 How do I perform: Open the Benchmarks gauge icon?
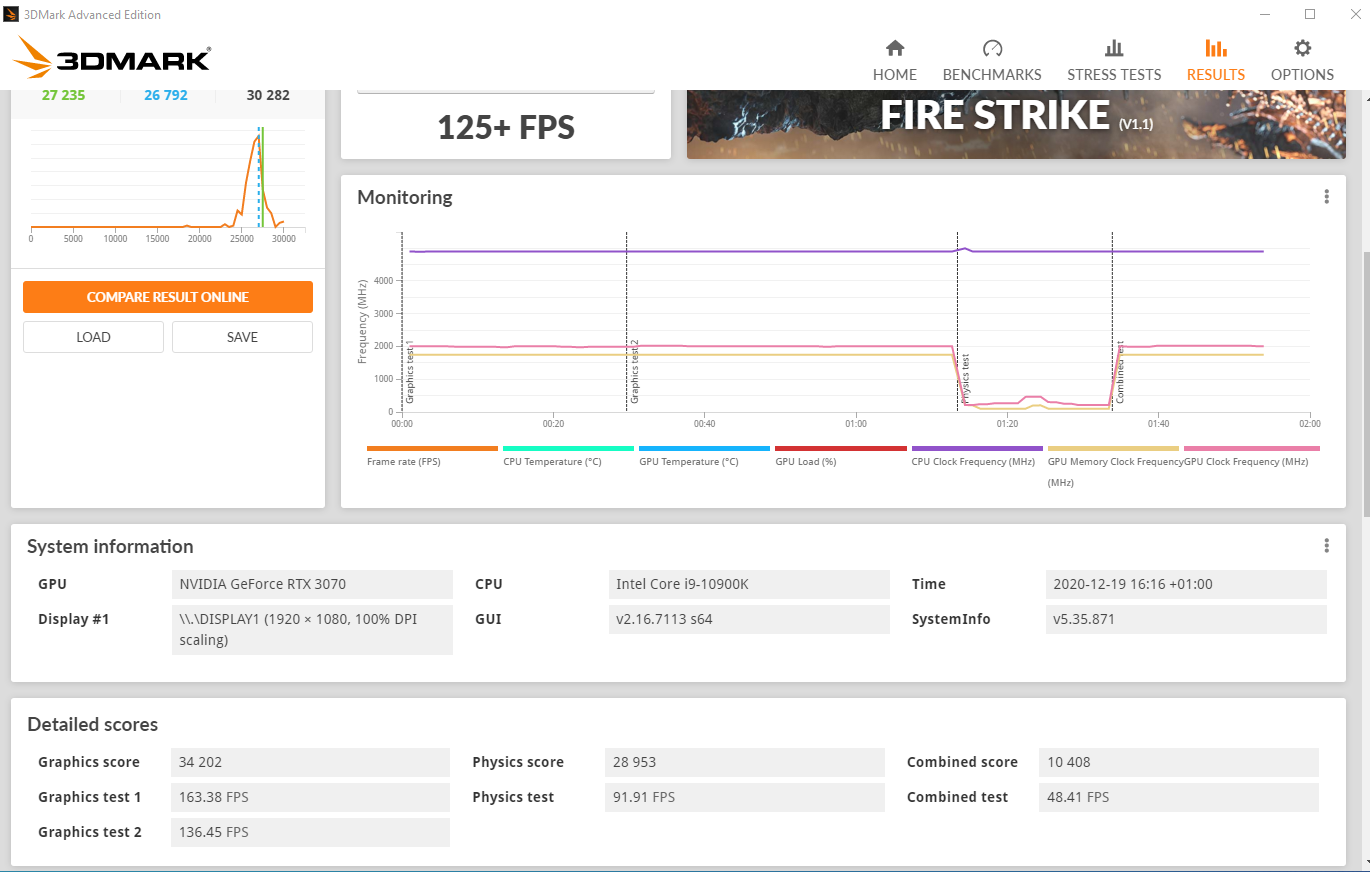pos(992,48)
